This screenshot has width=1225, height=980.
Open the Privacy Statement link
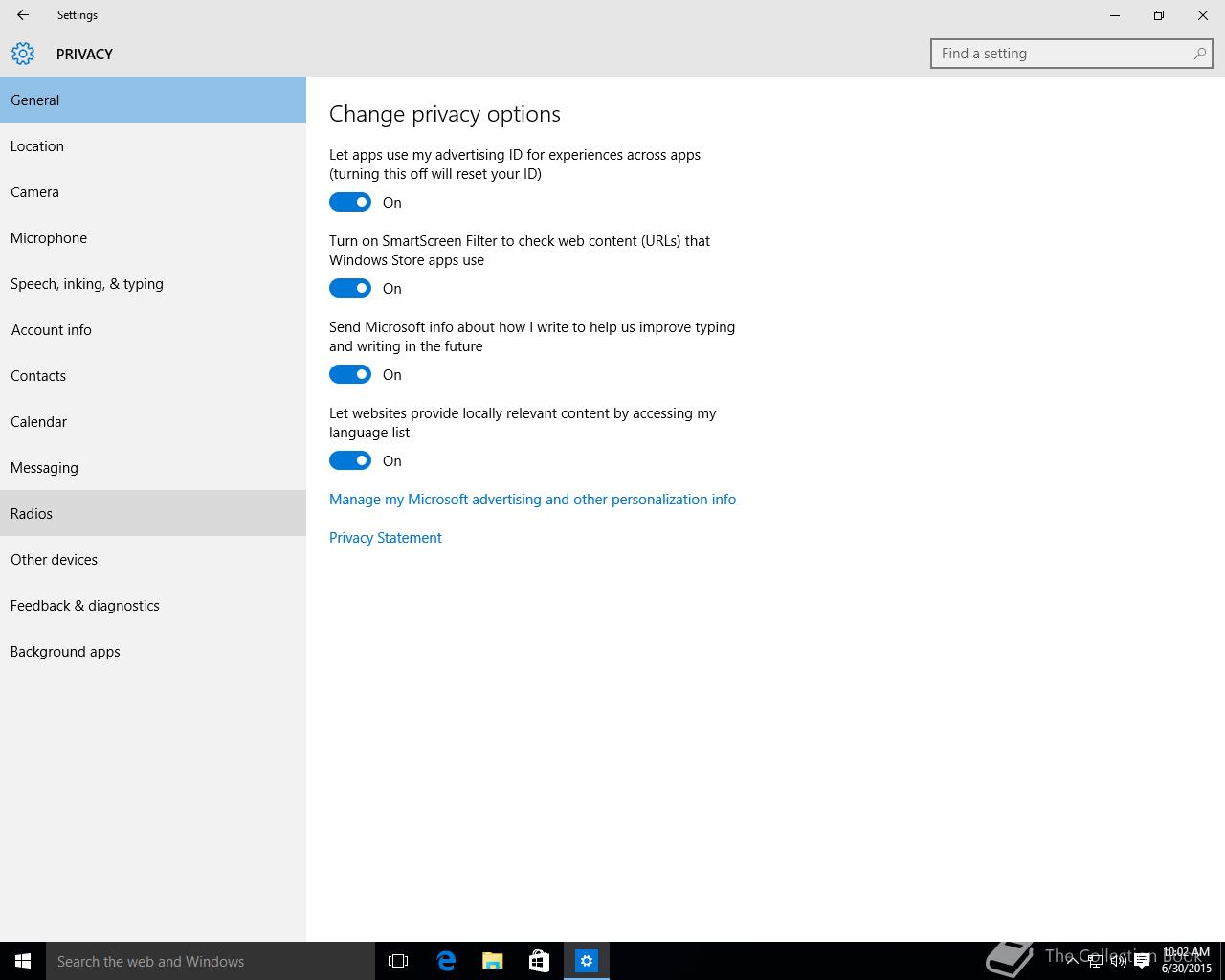pos(386,538)
